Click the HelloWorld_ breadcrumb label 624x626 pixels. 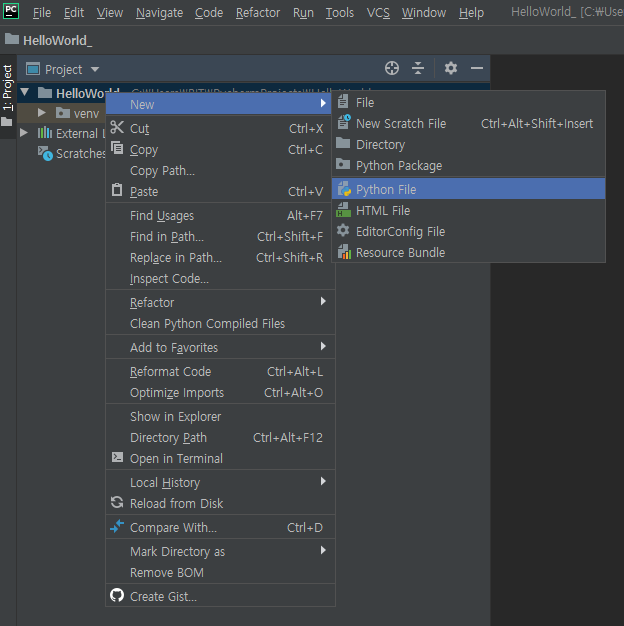pos(57,40)
